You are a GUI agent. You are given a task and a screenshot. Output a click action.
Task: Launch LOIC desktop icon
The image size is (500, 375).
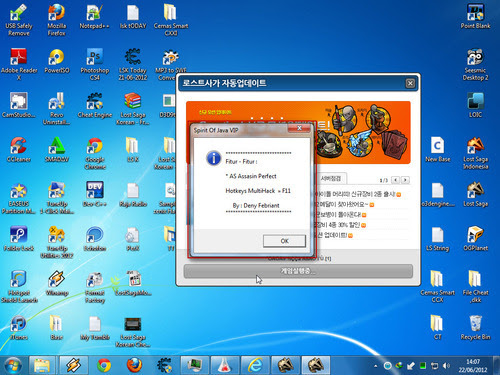click(x=475, y=105)
